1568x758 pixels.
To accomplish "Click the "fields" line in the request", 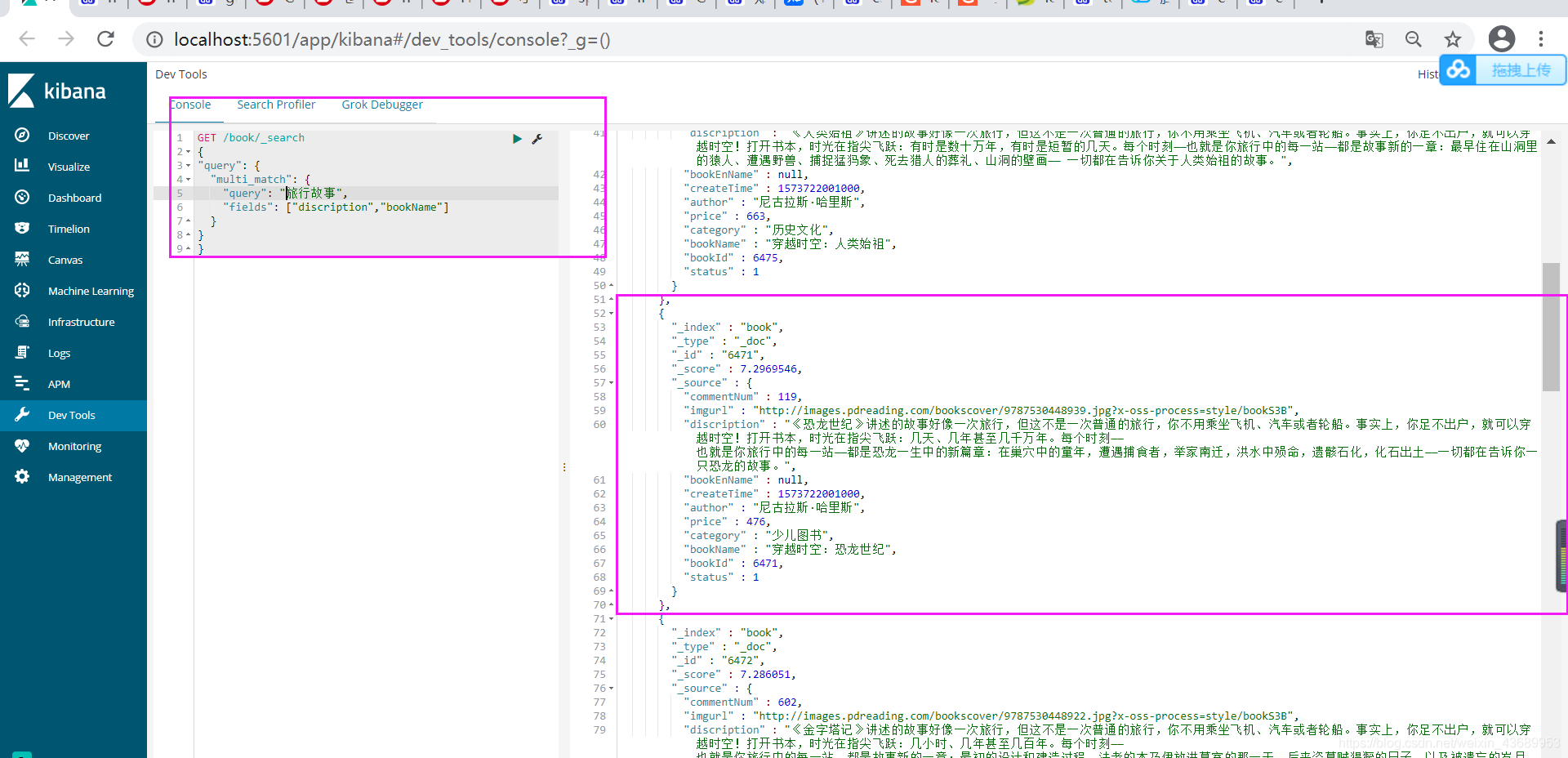I will pyautogui.click(x=336, y=207).
